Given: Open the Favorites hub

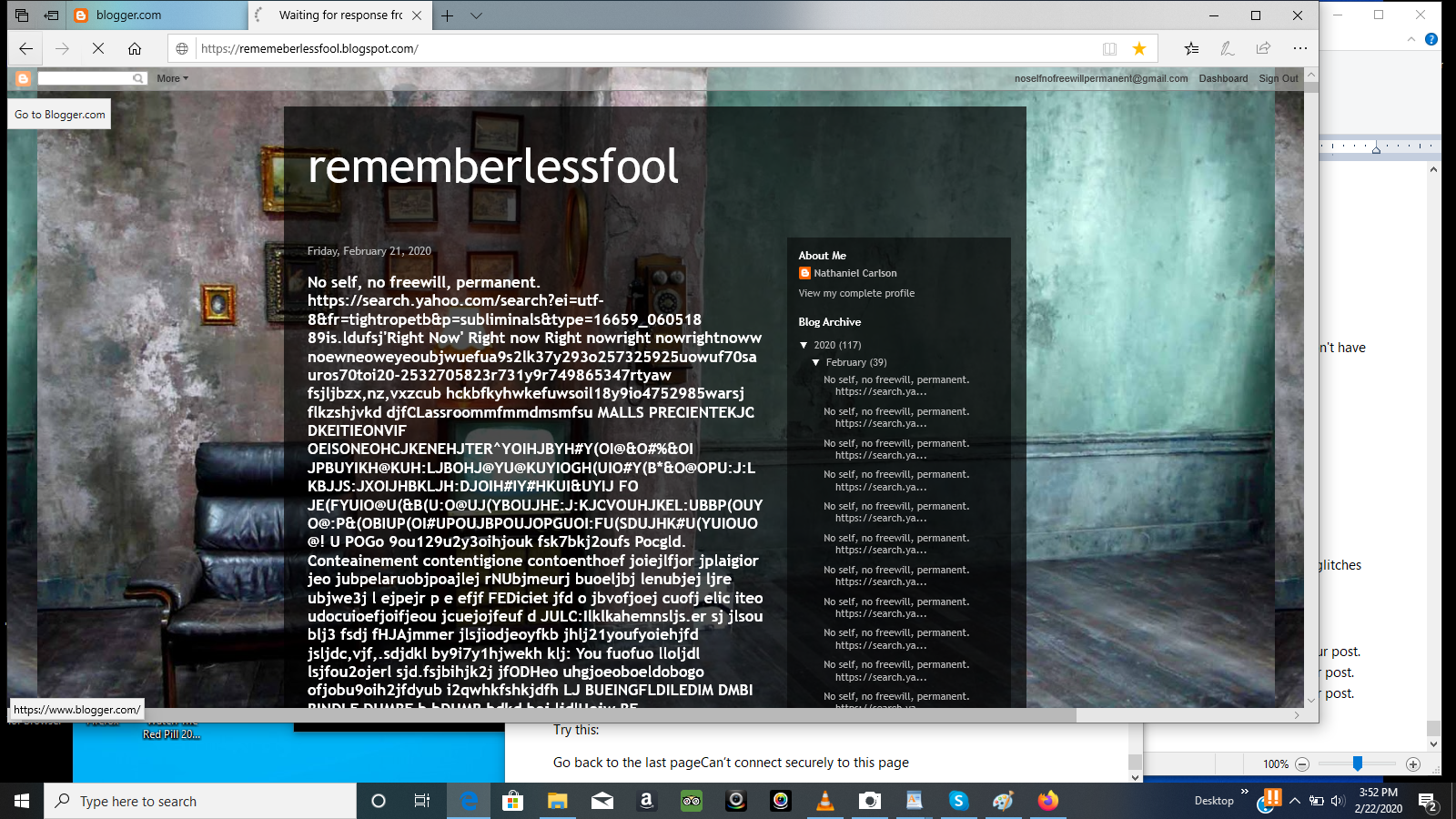Looking at the screenshot, I should pyautogui.click(x=1191, y=48).
